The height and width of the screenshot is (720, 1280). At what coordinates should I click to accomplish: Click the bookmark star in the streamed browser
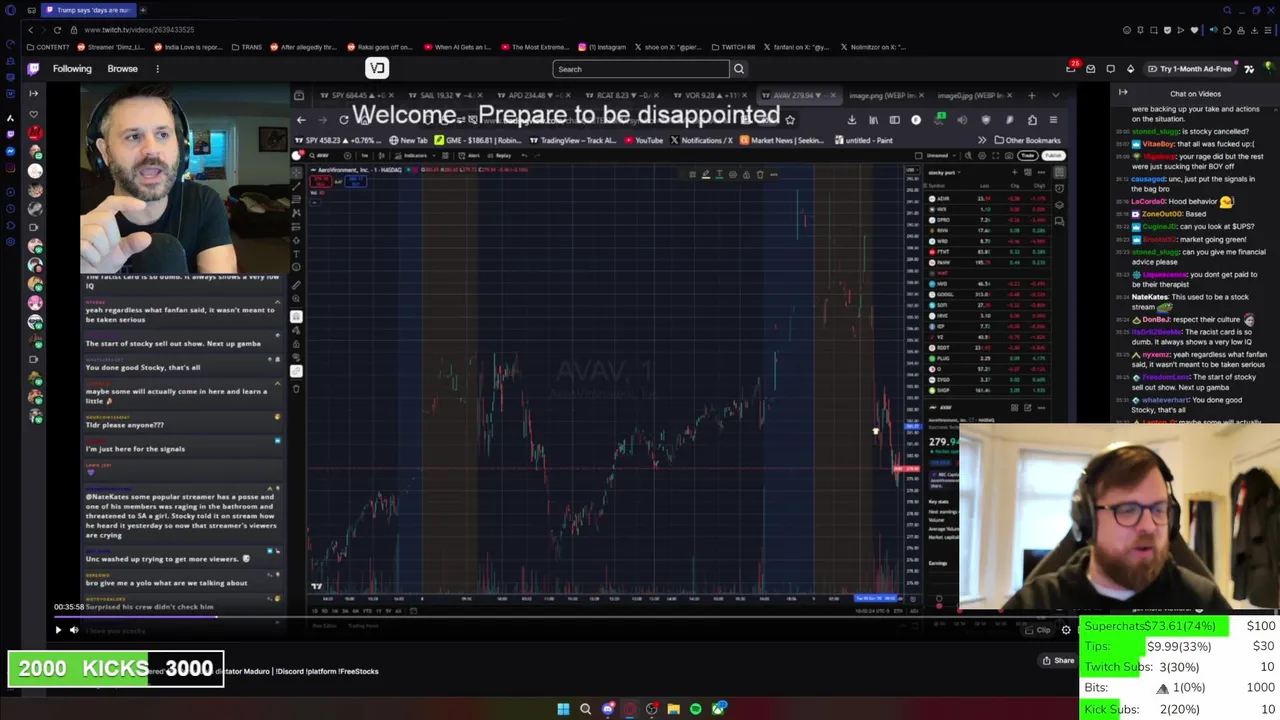click(789, 120)
